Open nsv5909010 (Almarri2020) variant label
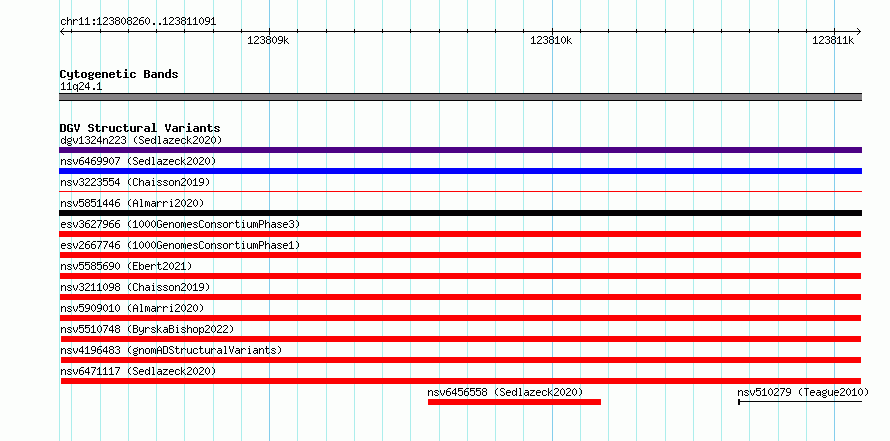This screenshot has width=890, height=441. pyautogui.click(x=132, y=308)
